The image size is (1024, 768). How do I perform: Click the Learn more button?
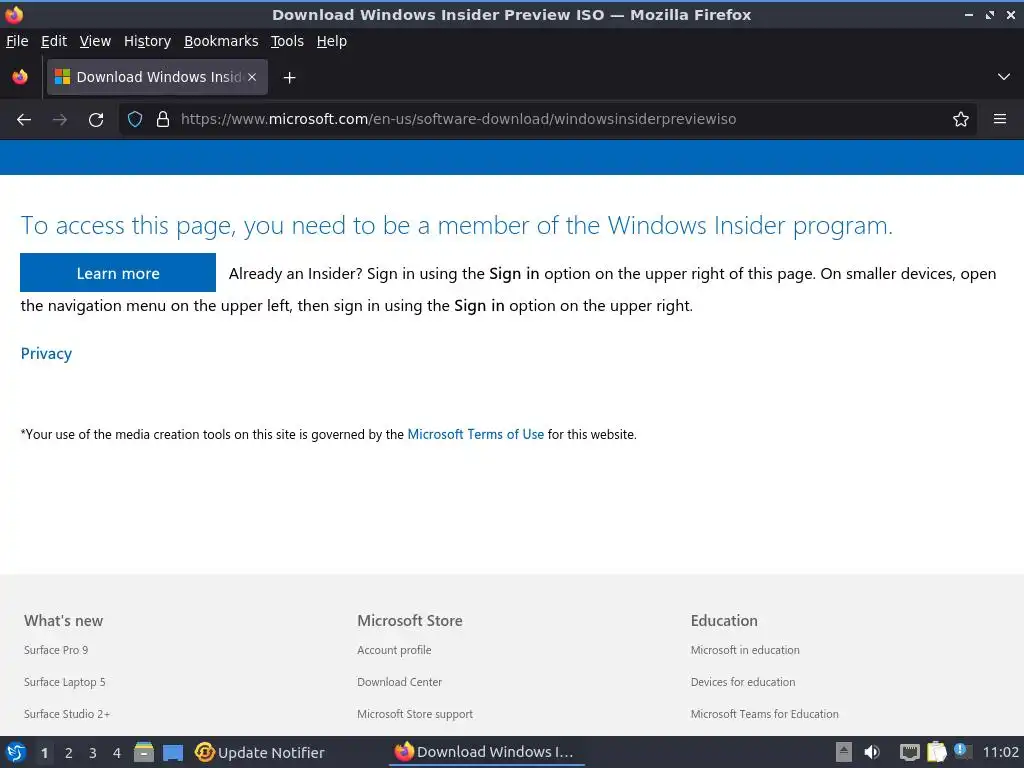[x=118, y=273]
